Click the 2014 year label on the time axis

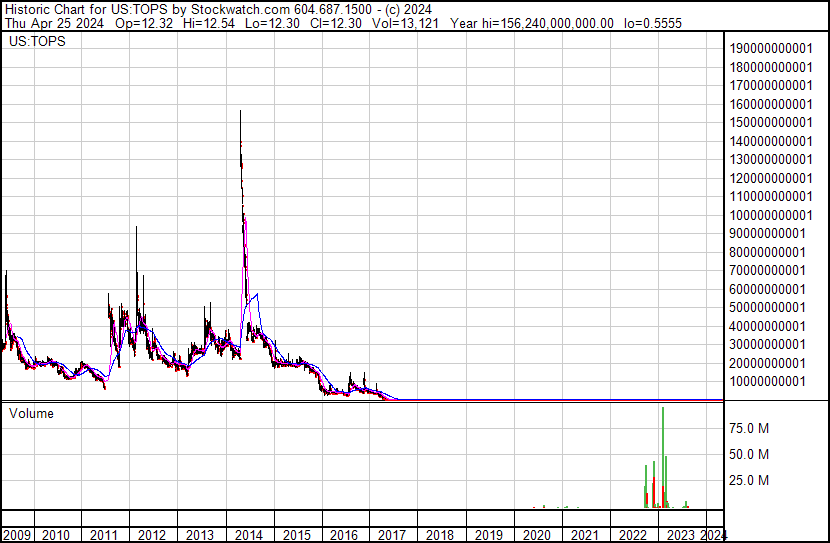click(x=248, y=535)
